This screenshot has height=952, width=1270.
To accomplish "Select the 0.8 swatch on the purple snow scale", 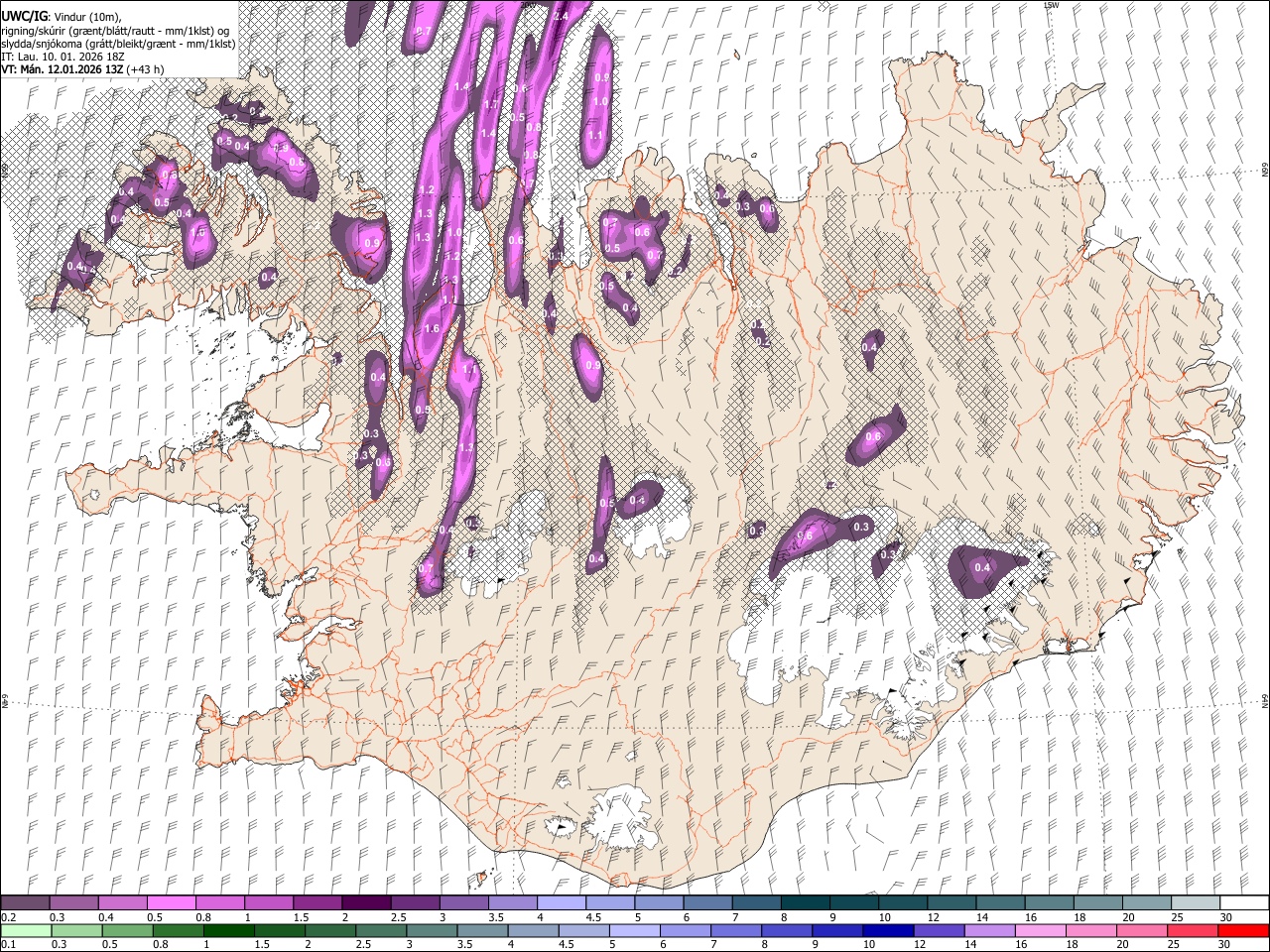I will pyautogui.click(x=219, y=902).
